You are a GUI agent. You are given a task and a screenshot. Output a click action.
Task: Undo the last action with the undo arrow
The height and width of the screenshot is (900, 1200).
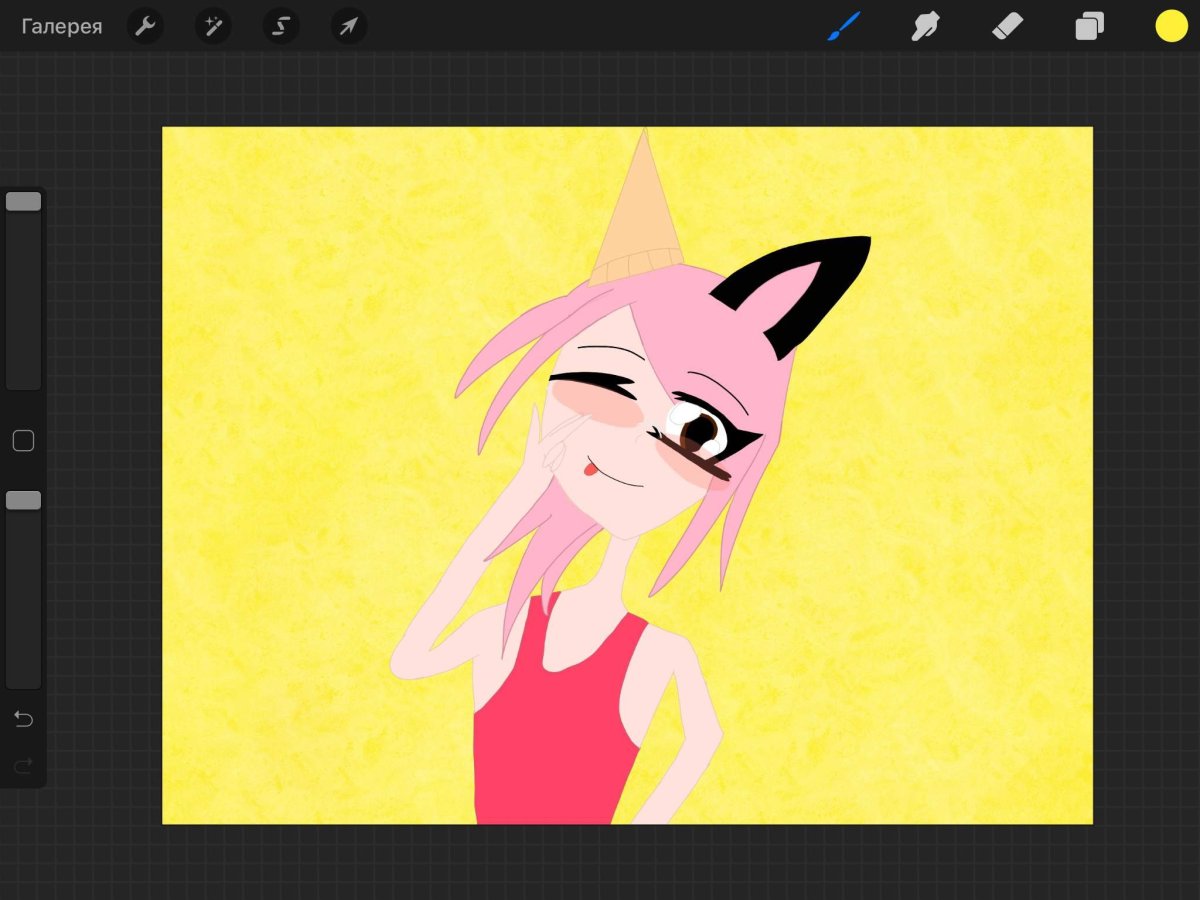pos(23,720)
